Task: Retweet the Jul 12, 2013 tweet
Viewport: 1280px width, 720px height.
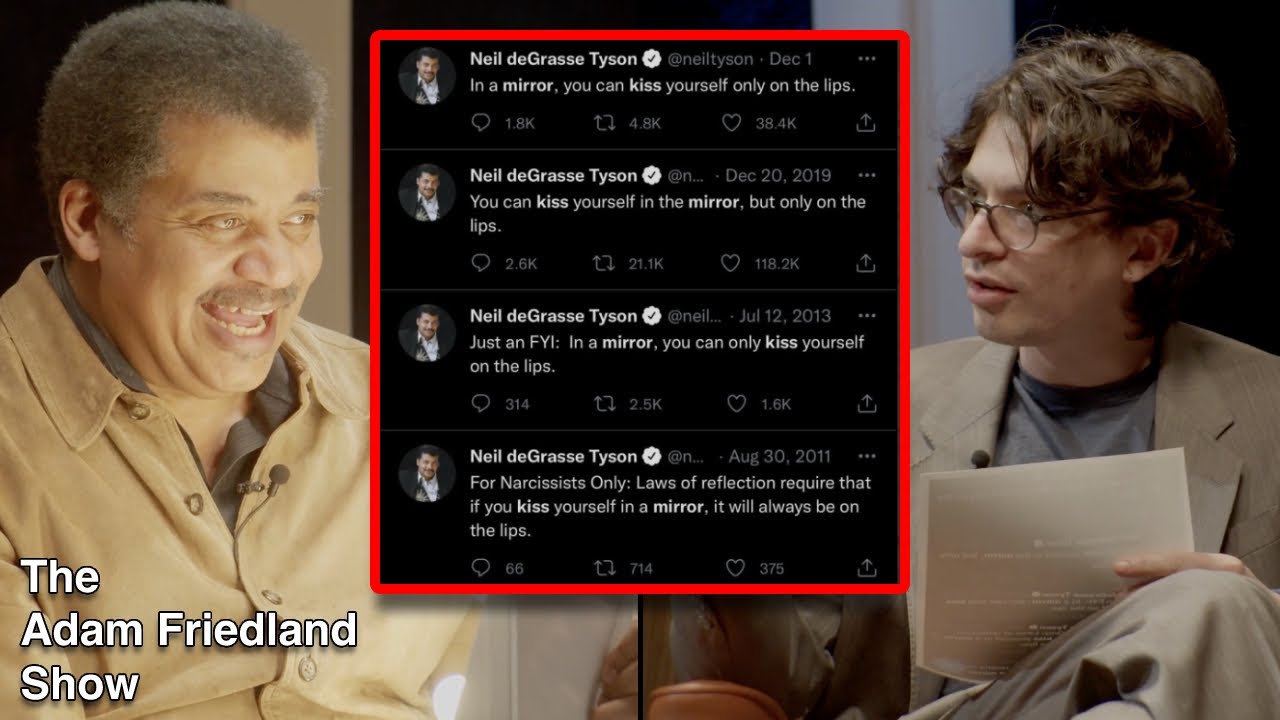Action: [605, 404]
